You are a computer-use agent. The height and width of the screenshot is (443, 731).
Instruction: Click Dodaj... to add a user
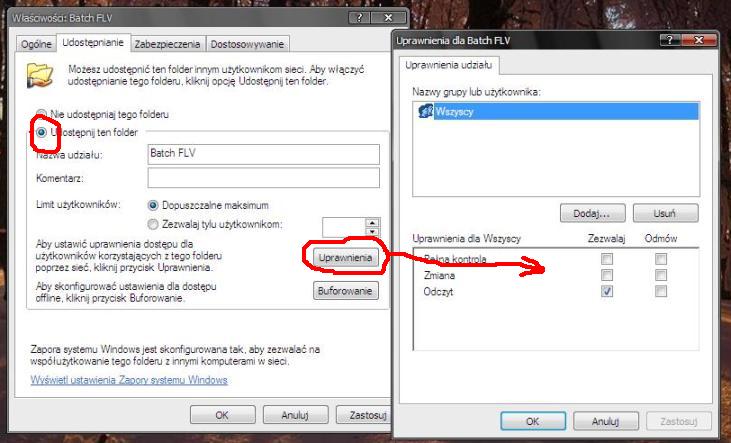(x=592, y=213)
